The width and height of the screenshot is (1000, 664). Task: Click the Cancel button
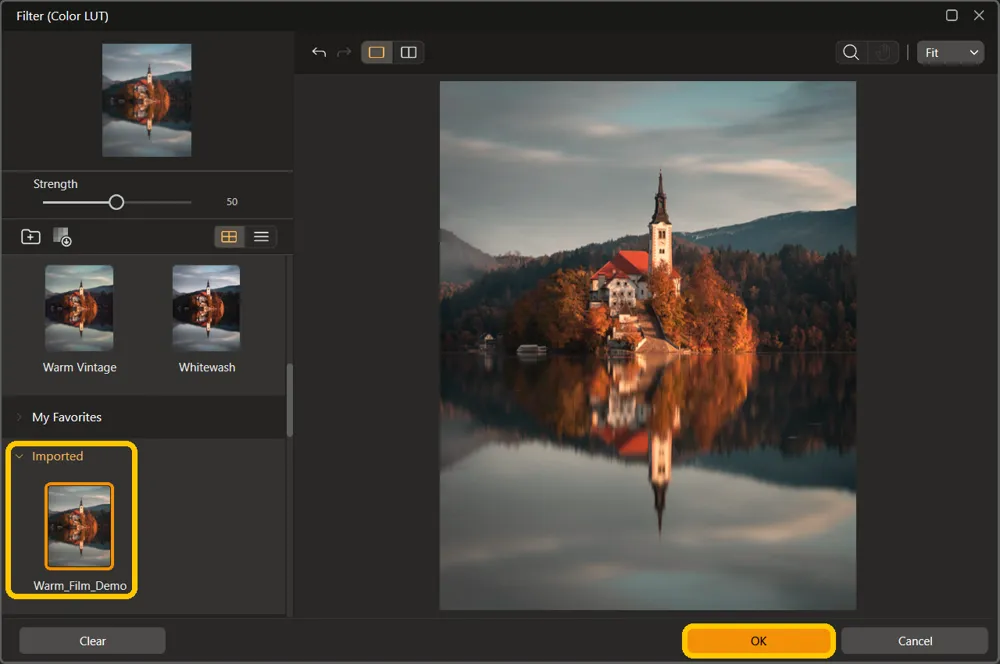915,641
